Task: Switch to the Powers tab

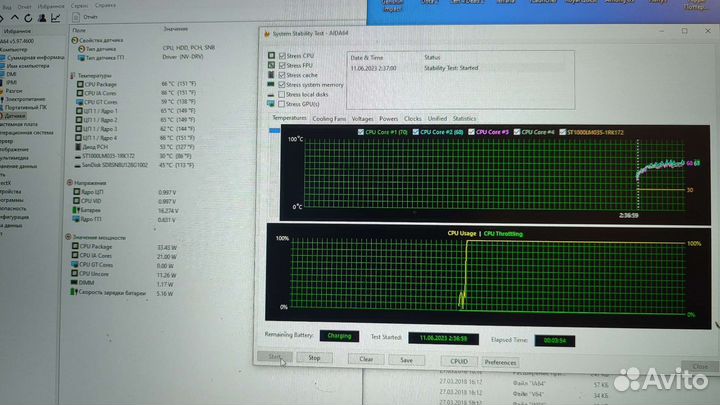Action: [x=388, y=118]
